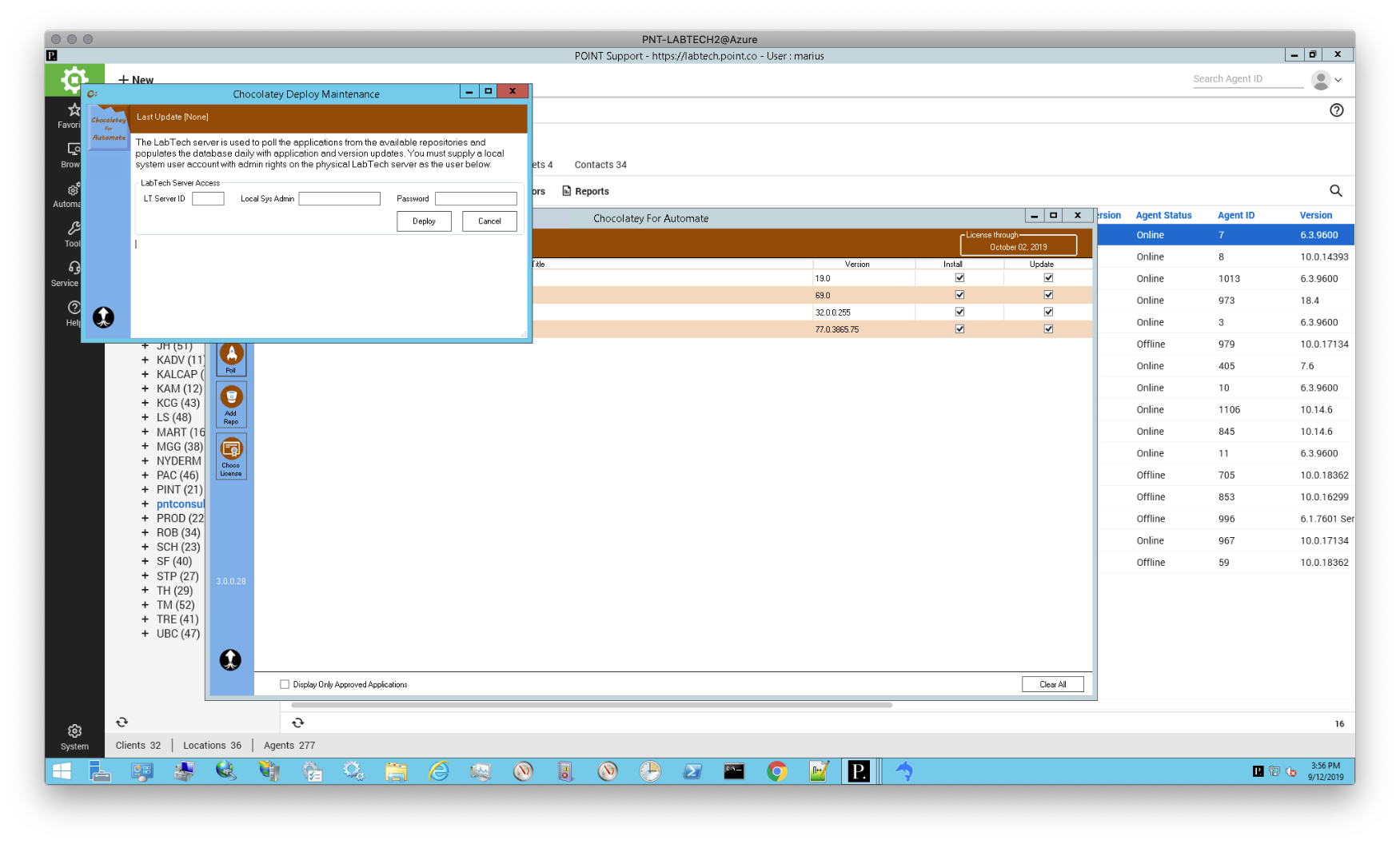Expand the MGG (38) client node
Image resolution: width=1400 pixels, height=844 pixels.
click(145, 447)
